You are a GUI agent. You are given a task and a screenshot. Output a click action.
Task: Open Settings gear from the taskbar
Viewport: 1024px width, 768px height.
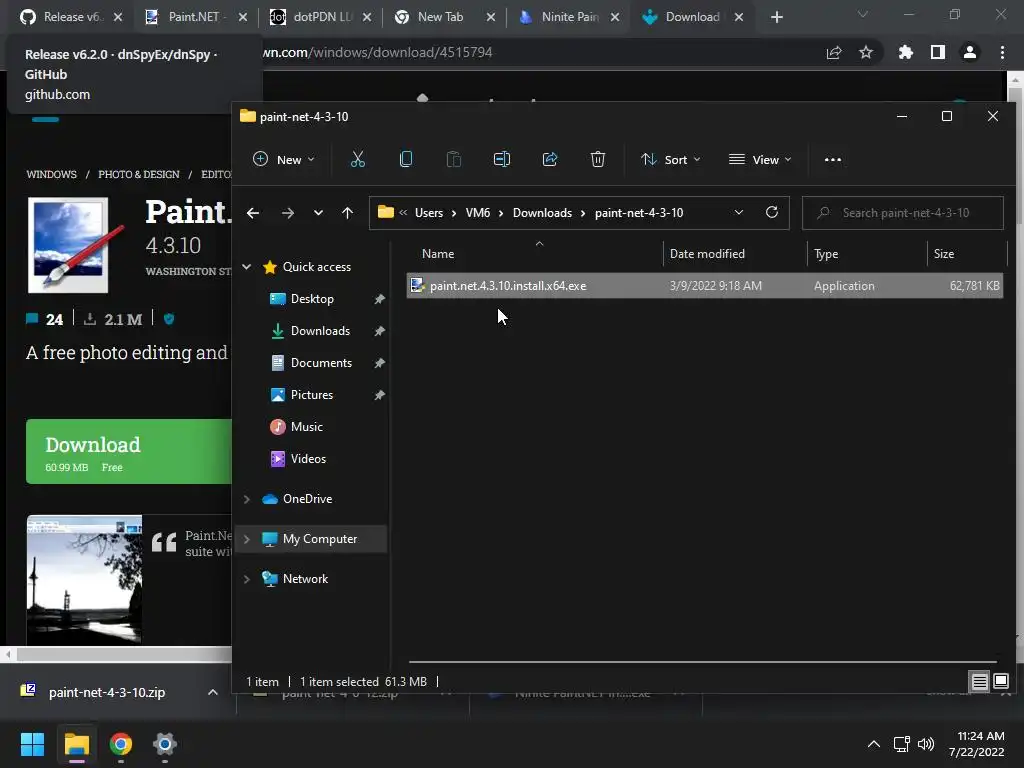coord(165,744)
